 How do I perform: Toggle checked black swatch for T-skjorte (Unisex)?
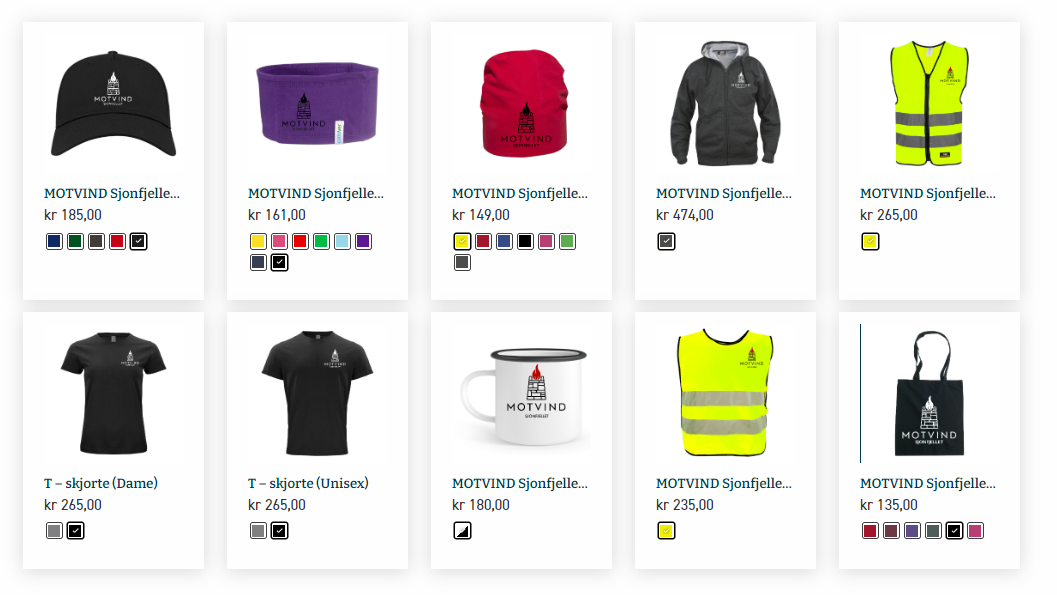tap(279, 531)
